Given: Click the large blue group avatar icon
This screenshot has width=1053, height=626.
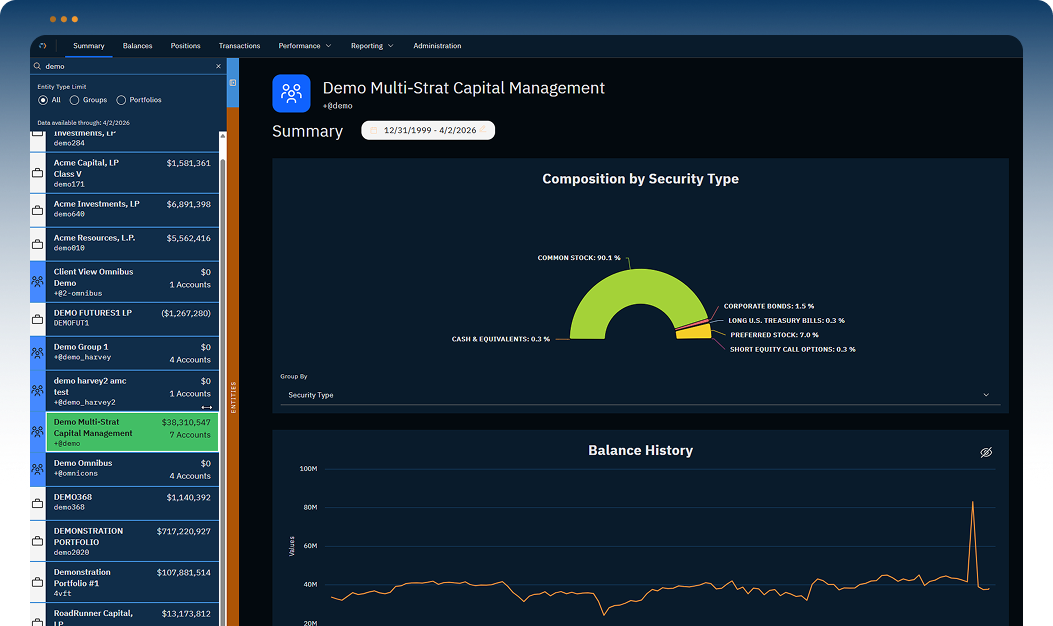Looking at the screenshot, I should pos(291,93).
